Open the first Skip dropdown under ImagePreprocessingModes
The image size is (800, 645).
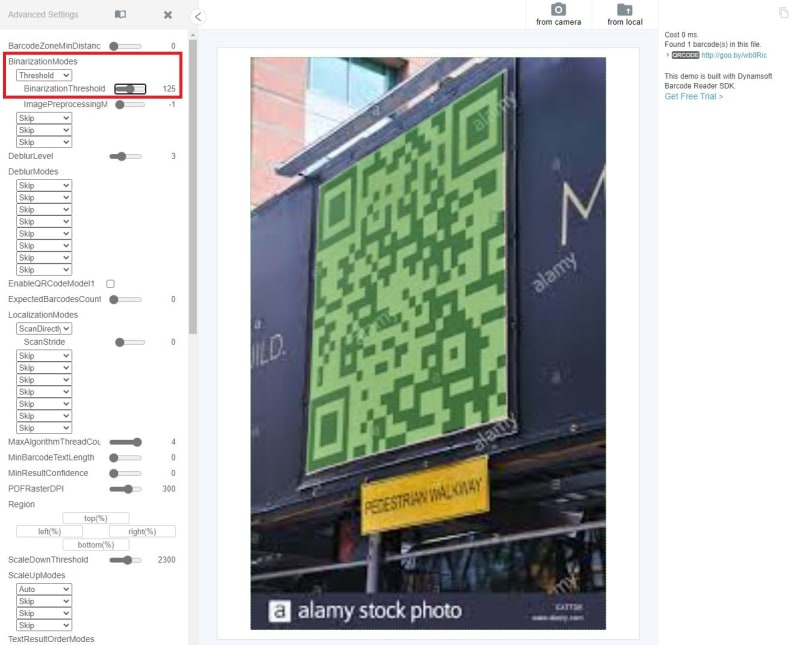(x=44, y=118)
